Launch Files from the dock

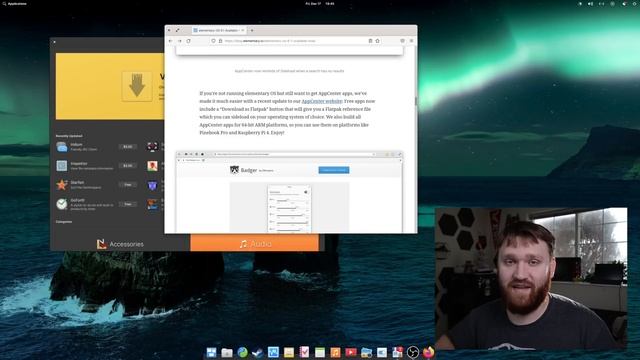227,352
